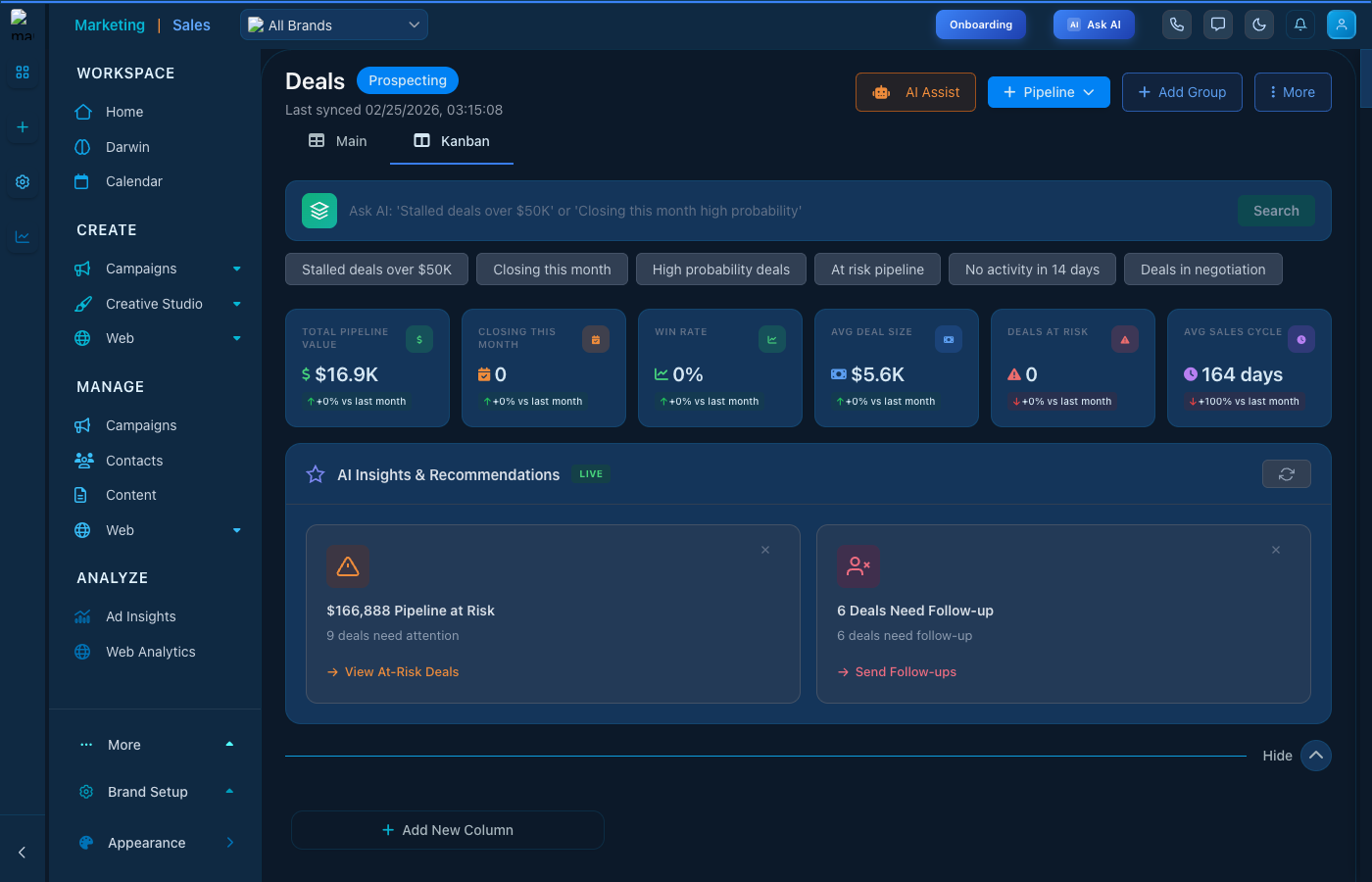This screenshot has width=1372, height=882.
Task: Click the grid apps icon in left rail
Action: 23,73
